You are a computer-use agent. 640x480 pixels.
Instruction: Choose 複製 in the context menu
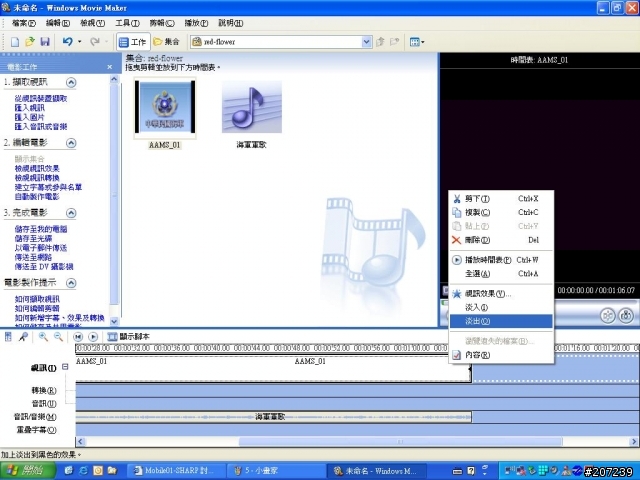tap(501, 212)
